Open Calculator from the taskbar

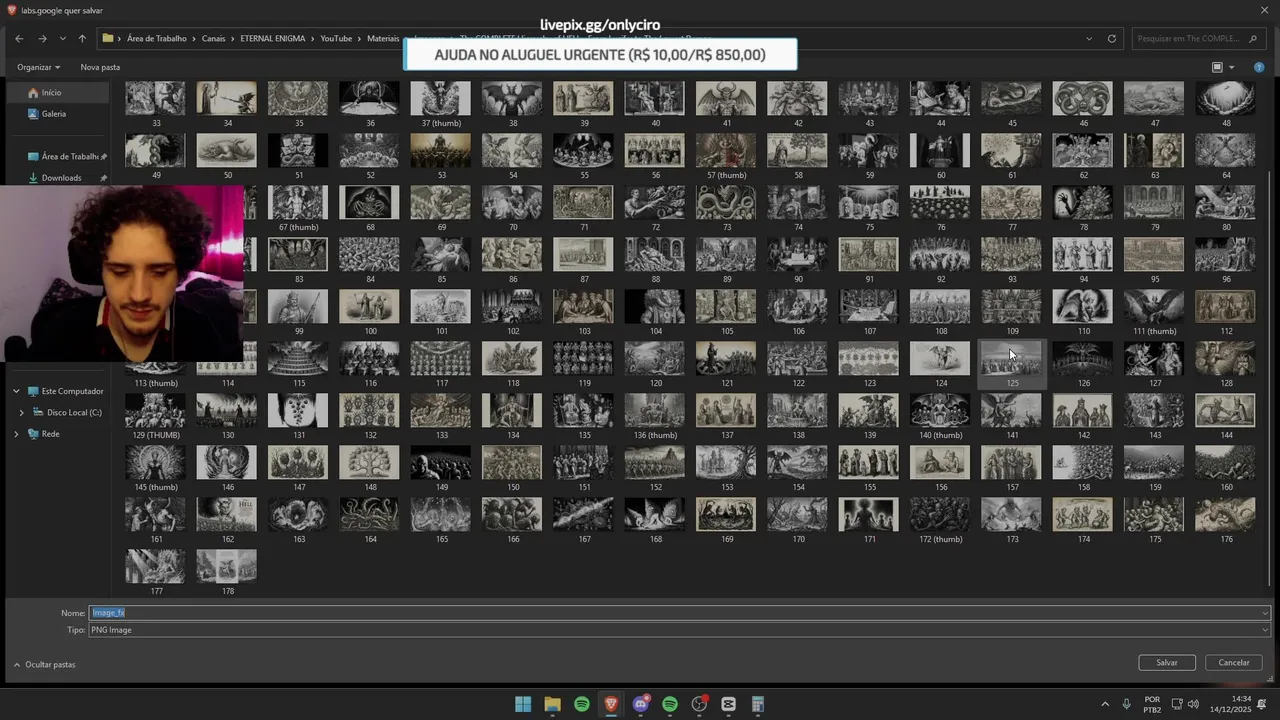758,704
